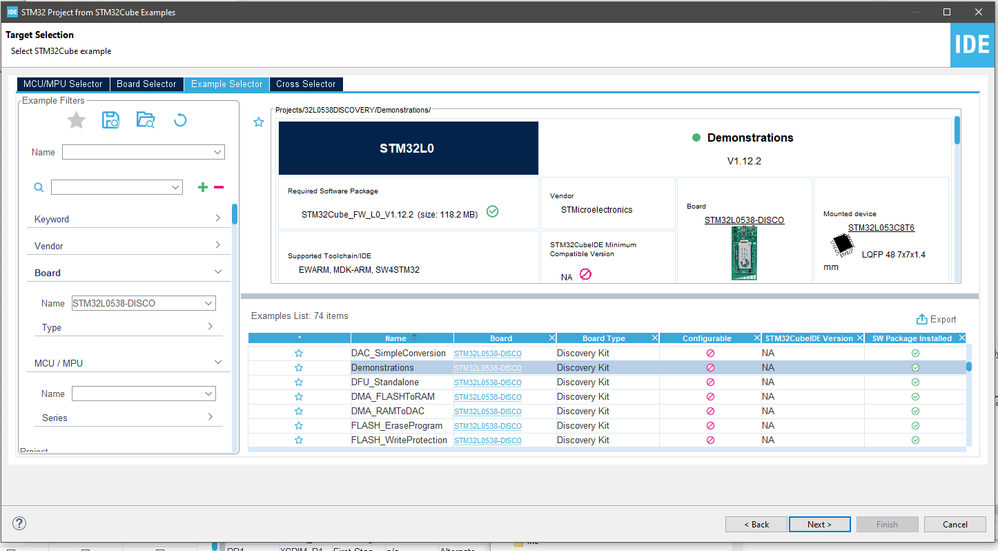This screenshot has height=551, width=998.
Task: Switch to Board Selector tab
Action: [146, 84]
